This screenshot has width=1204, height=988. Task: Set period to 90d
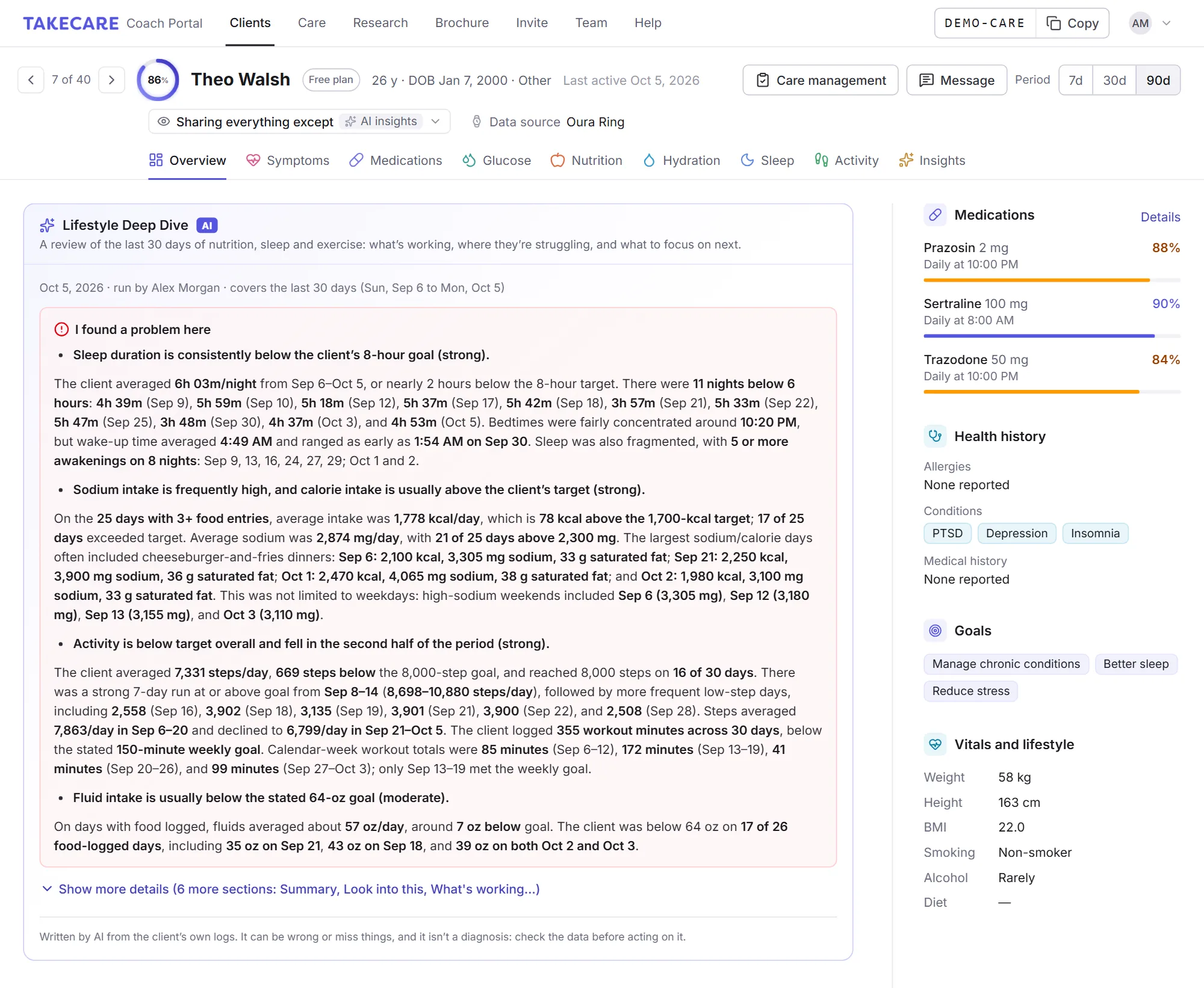1158,80
